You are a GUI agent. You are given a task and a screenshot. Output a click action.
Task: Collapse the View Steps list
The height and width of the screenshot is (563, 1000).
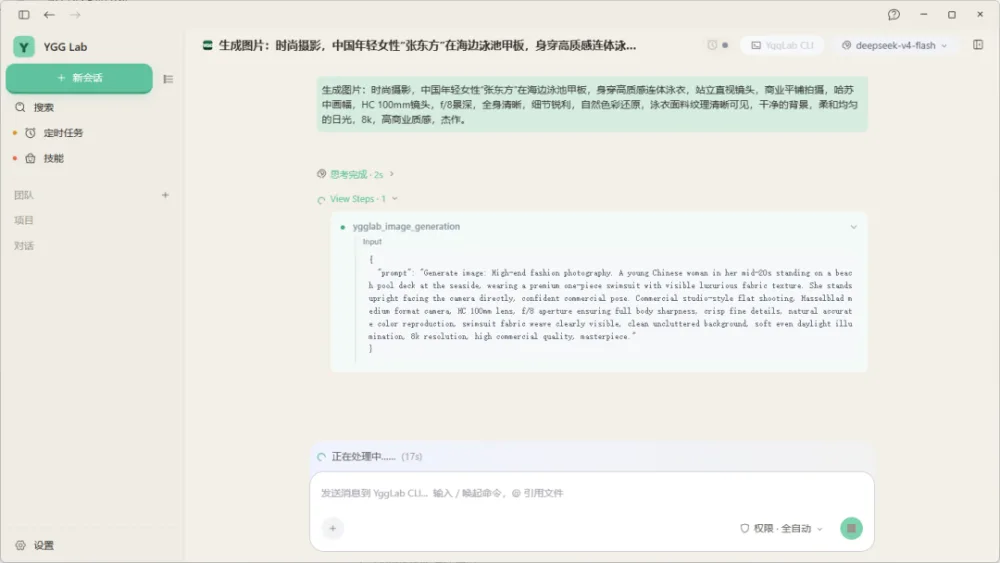click(358, 199)
